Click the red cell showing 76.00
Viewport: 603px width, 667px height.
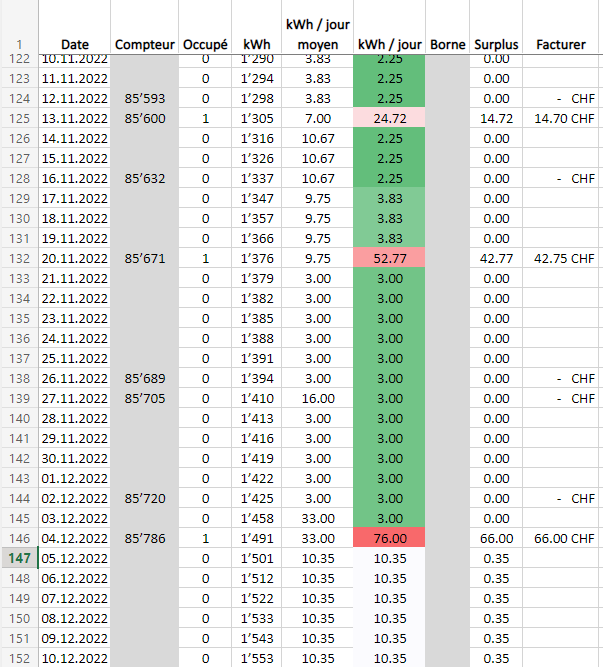[389, 538]
